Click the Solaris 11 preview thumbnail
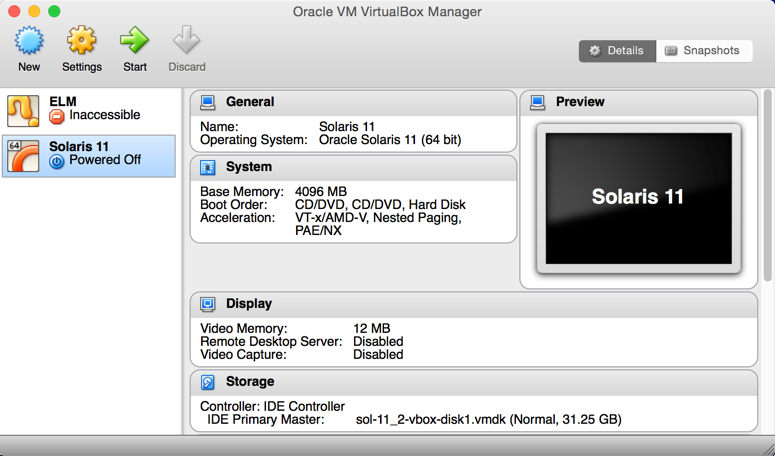This screenshot has width=775, height=456. pos(639,198)
